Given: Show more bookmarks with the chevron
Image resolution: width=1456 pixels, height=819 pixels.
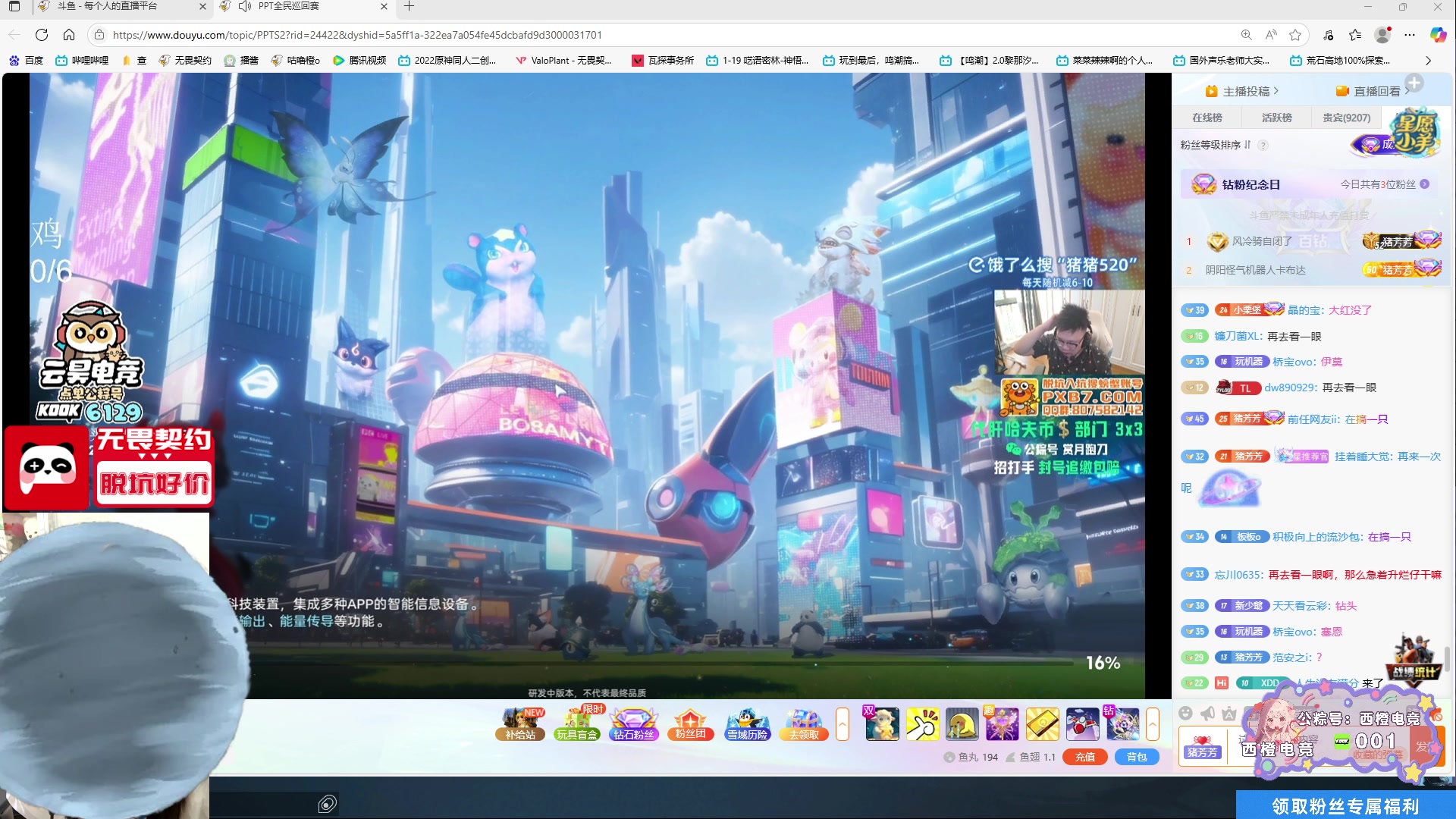Looking at the screenshot, I should click(1429, 61).
